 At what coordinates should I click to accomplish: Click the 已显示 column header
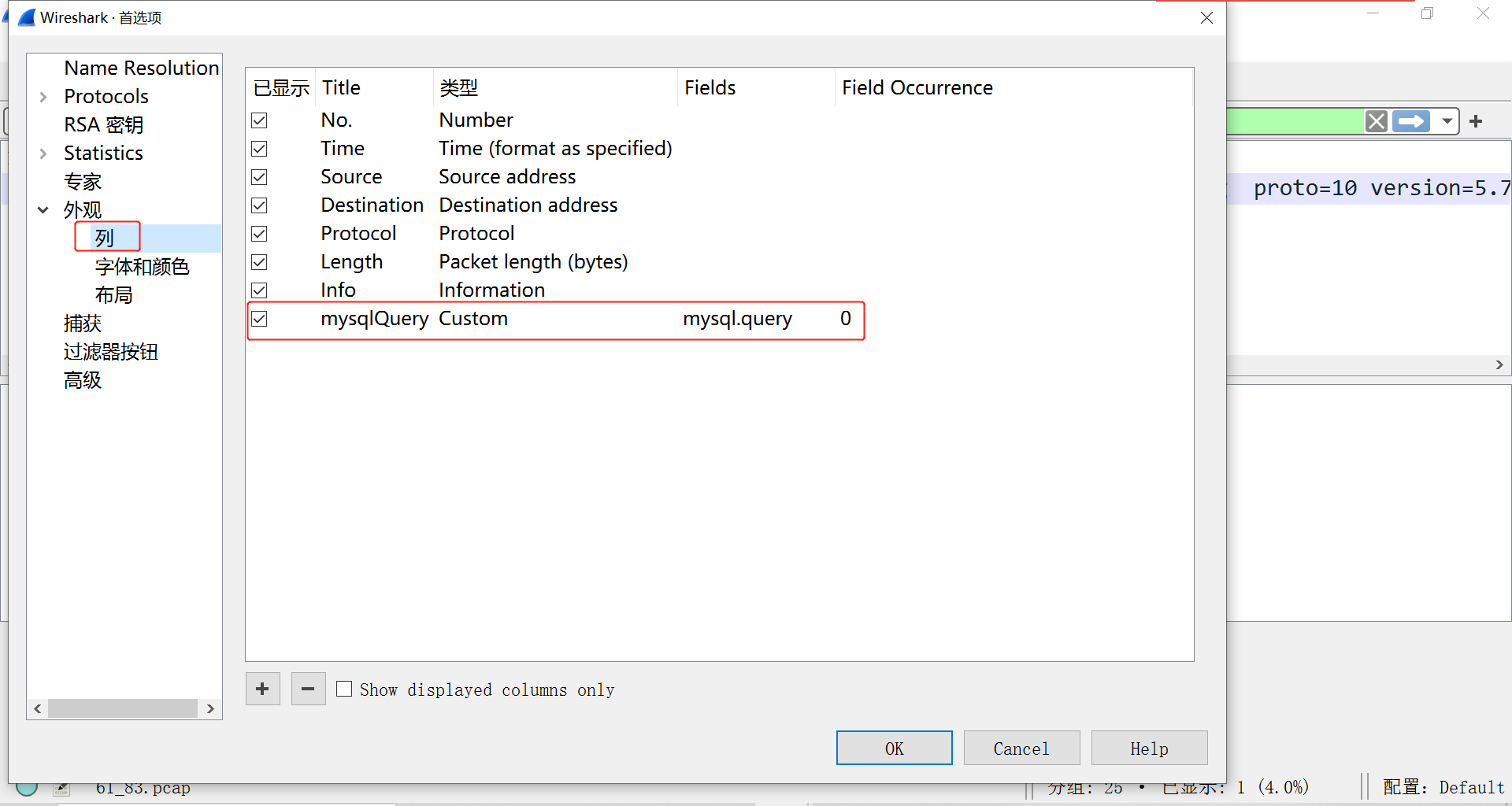[281, 87]
